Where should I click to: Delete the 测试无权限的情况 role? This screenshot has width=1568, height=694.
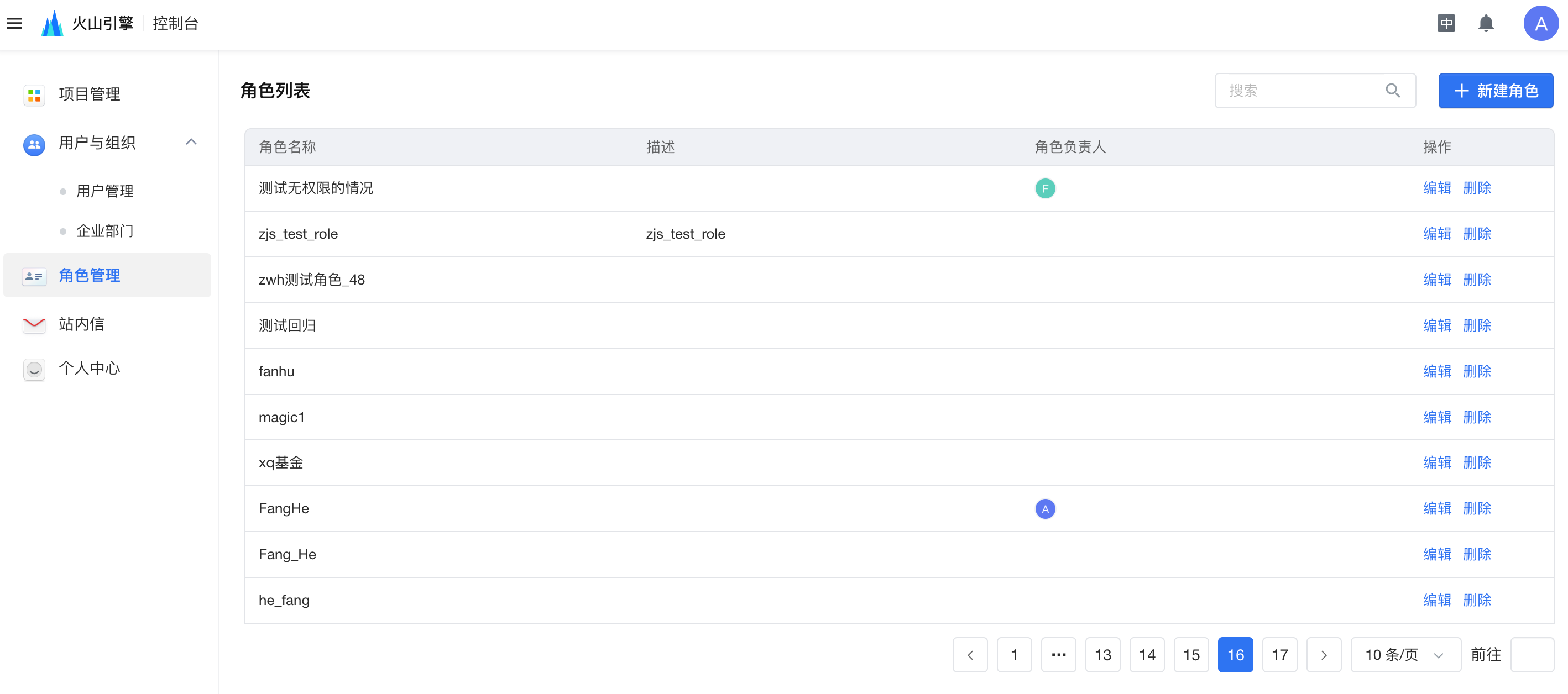click(x=1477, y=188)
